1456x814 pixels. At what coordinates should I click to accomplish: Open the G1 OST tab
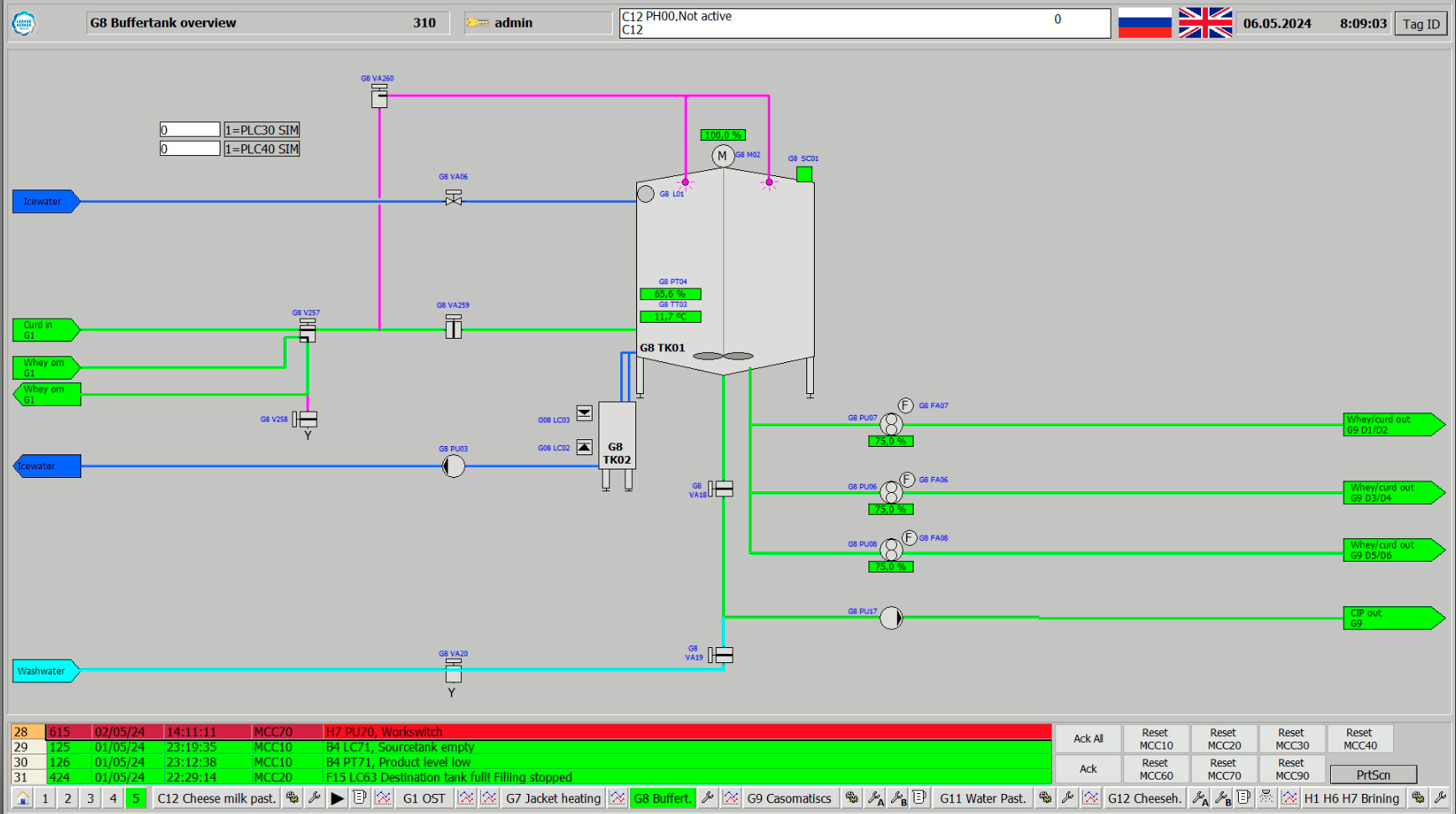[424, 798]
